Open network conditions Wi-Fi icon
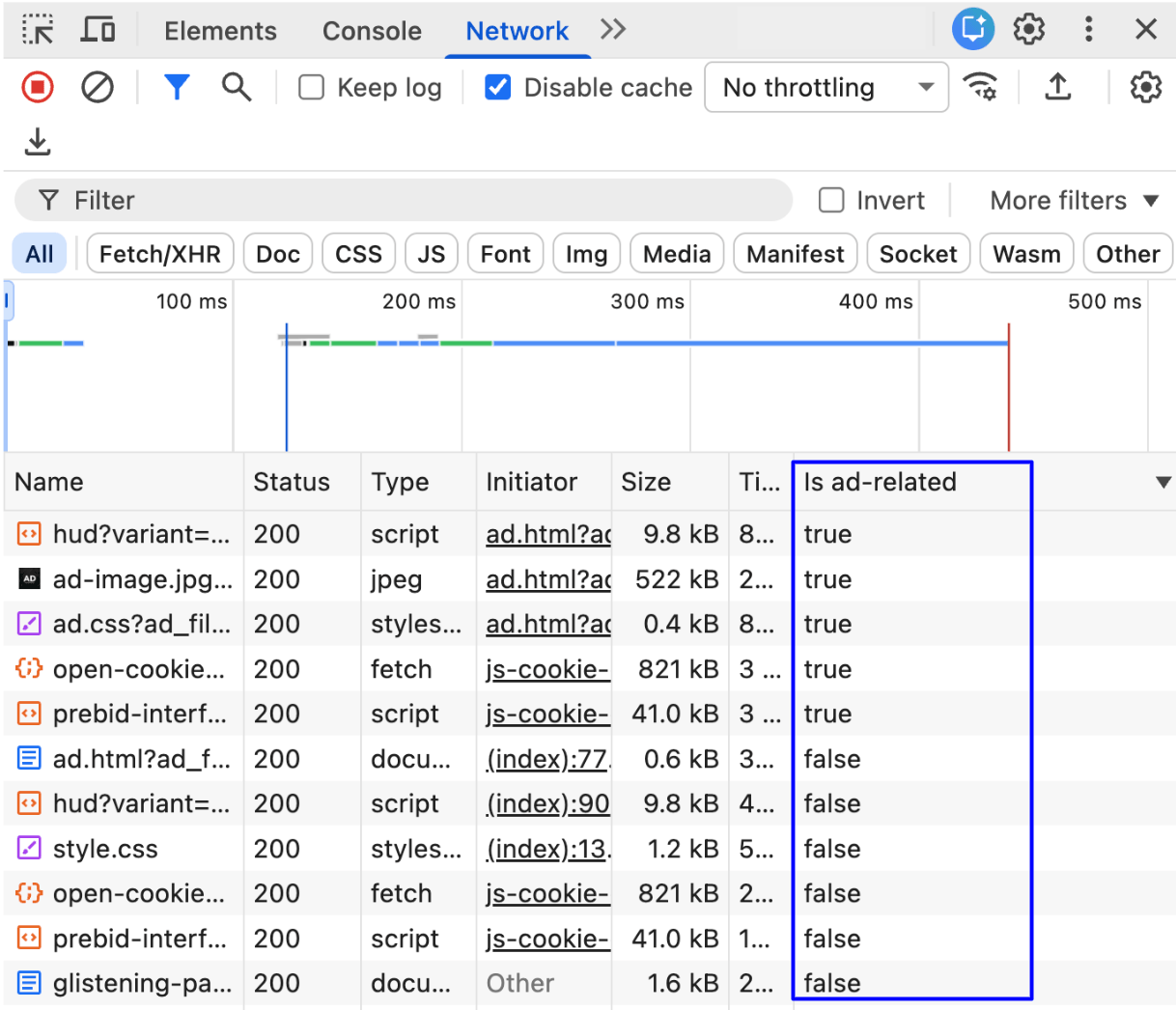The height and width of the screenshot is (1010, 1176). coord(981,87)
